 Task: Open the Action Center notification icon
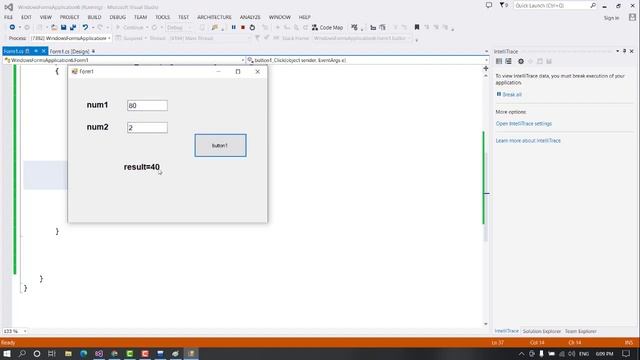[x=627, y=353]
